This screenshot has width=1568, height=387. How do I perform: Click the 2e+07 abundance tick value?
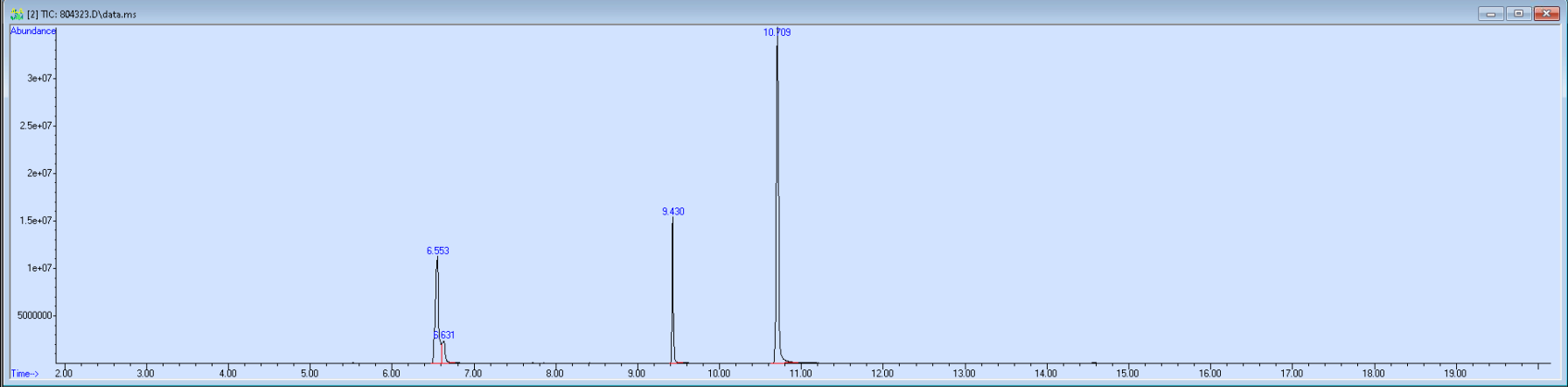(x=39, y=172)
